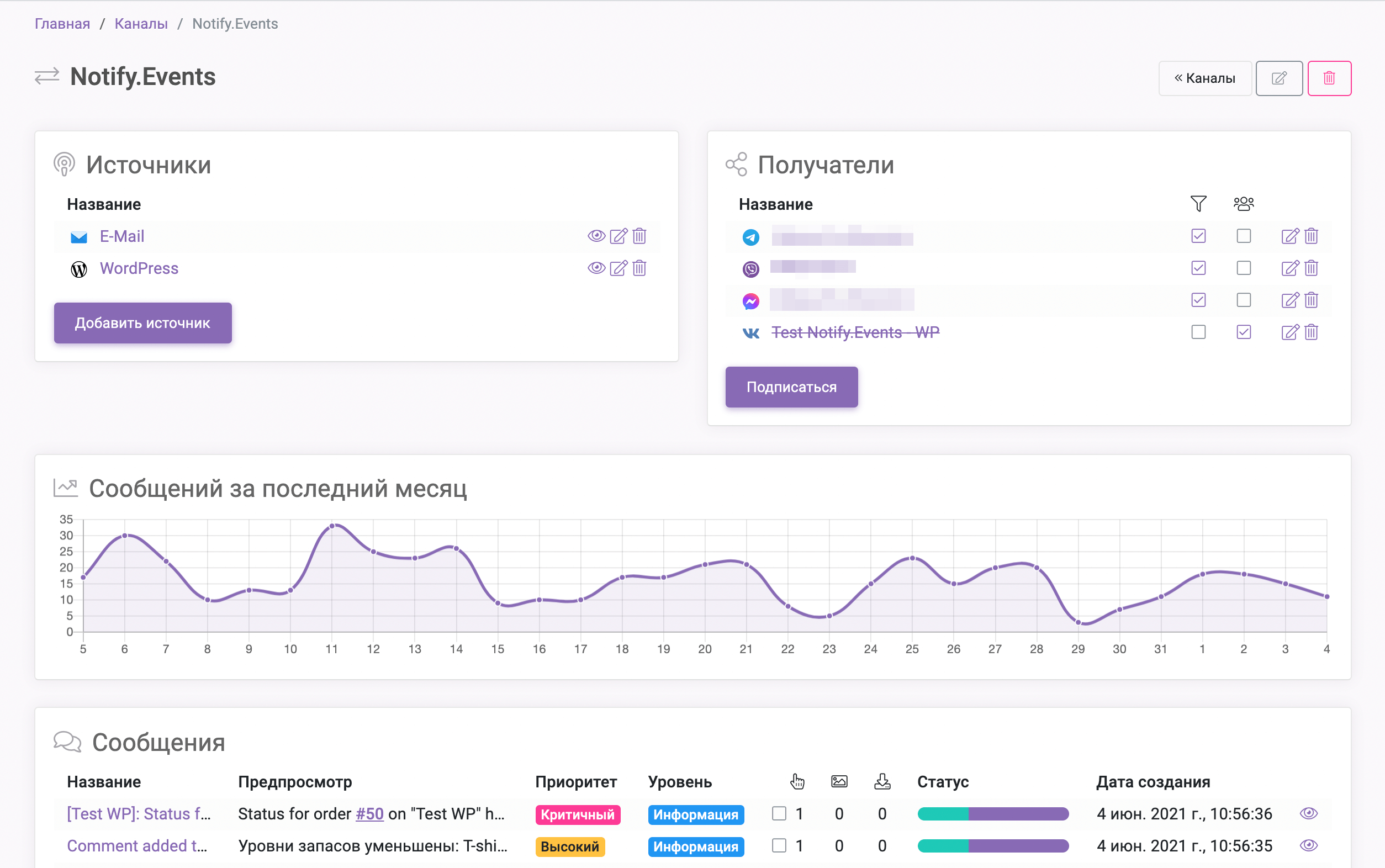Edit the WordPress source

pyautogui.click(x=618, y=268)
